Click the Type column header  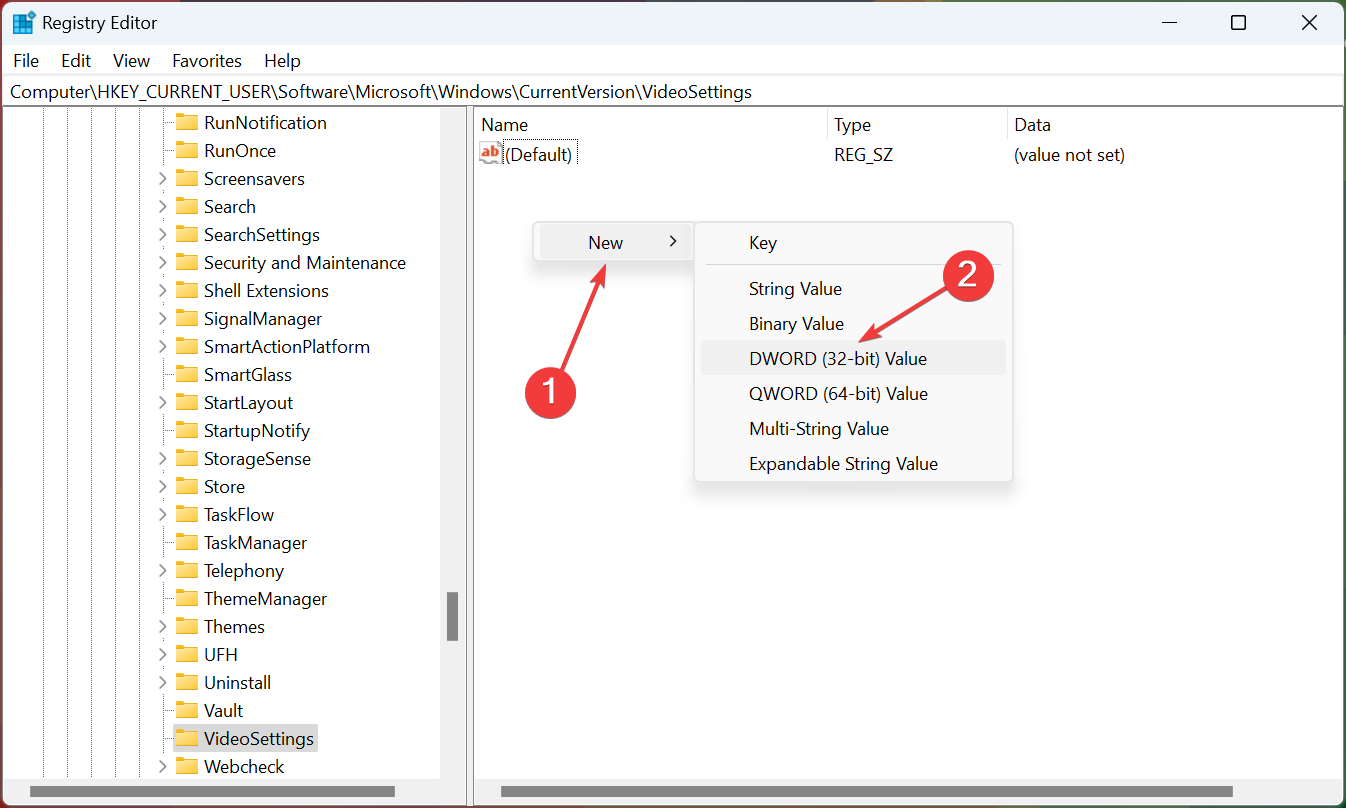coord(853,125)
